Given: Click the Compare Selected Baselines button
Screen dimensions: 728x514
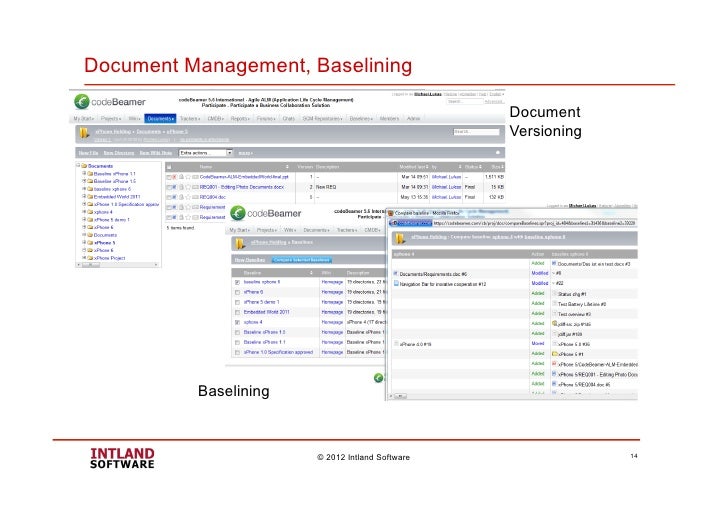Looking at the screenshot, I should click(302, 260).
